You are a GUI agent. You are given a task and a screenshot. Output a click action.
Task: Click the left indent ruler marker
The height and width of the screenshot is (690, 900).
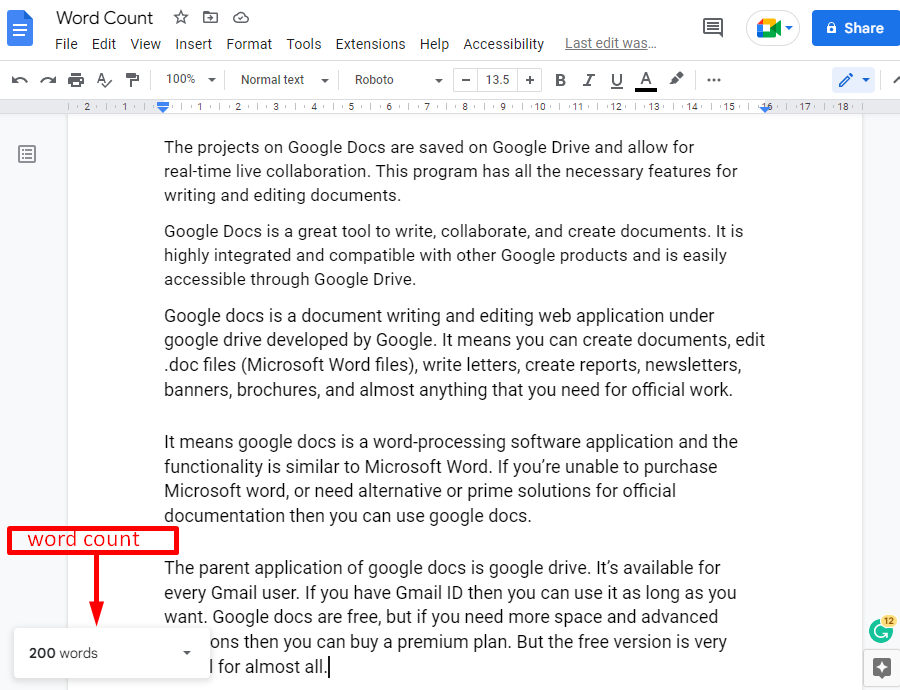pyautogui.click(x=163, y=107)
